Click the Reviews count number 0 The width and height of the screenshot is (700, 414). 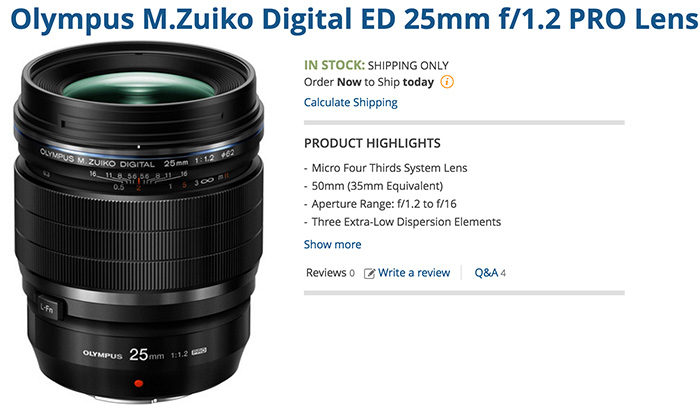coord(352,273)
